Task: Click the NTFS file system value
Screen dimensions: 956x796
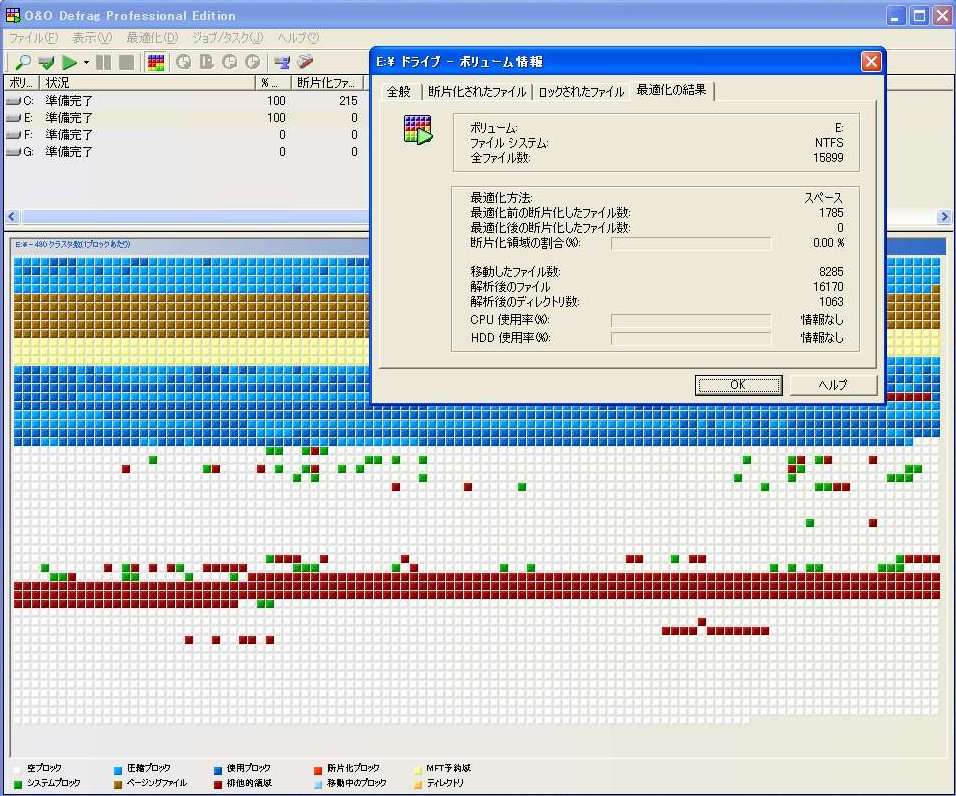Action: click(829, 143)
